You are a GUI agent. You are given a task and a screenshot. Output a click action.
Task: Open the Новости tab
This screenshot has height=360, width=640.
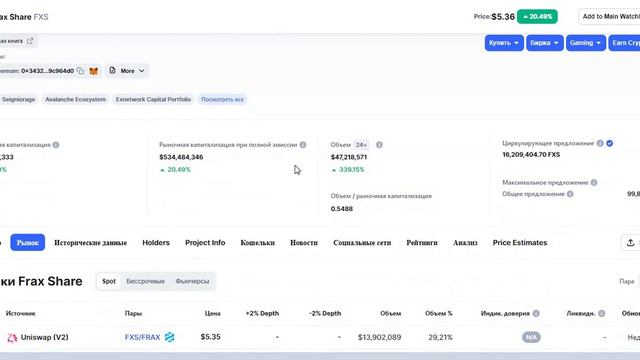304,243
